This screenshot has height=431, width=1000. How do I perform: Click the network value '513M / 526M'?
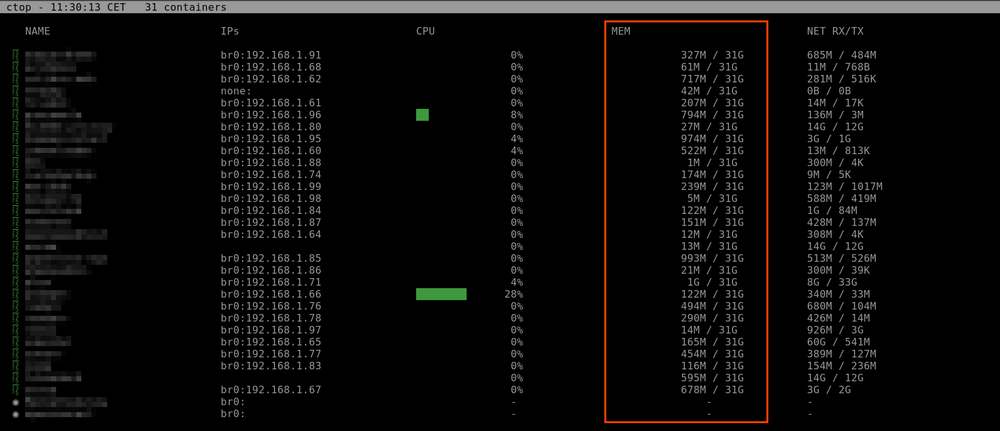coord(842,258)
